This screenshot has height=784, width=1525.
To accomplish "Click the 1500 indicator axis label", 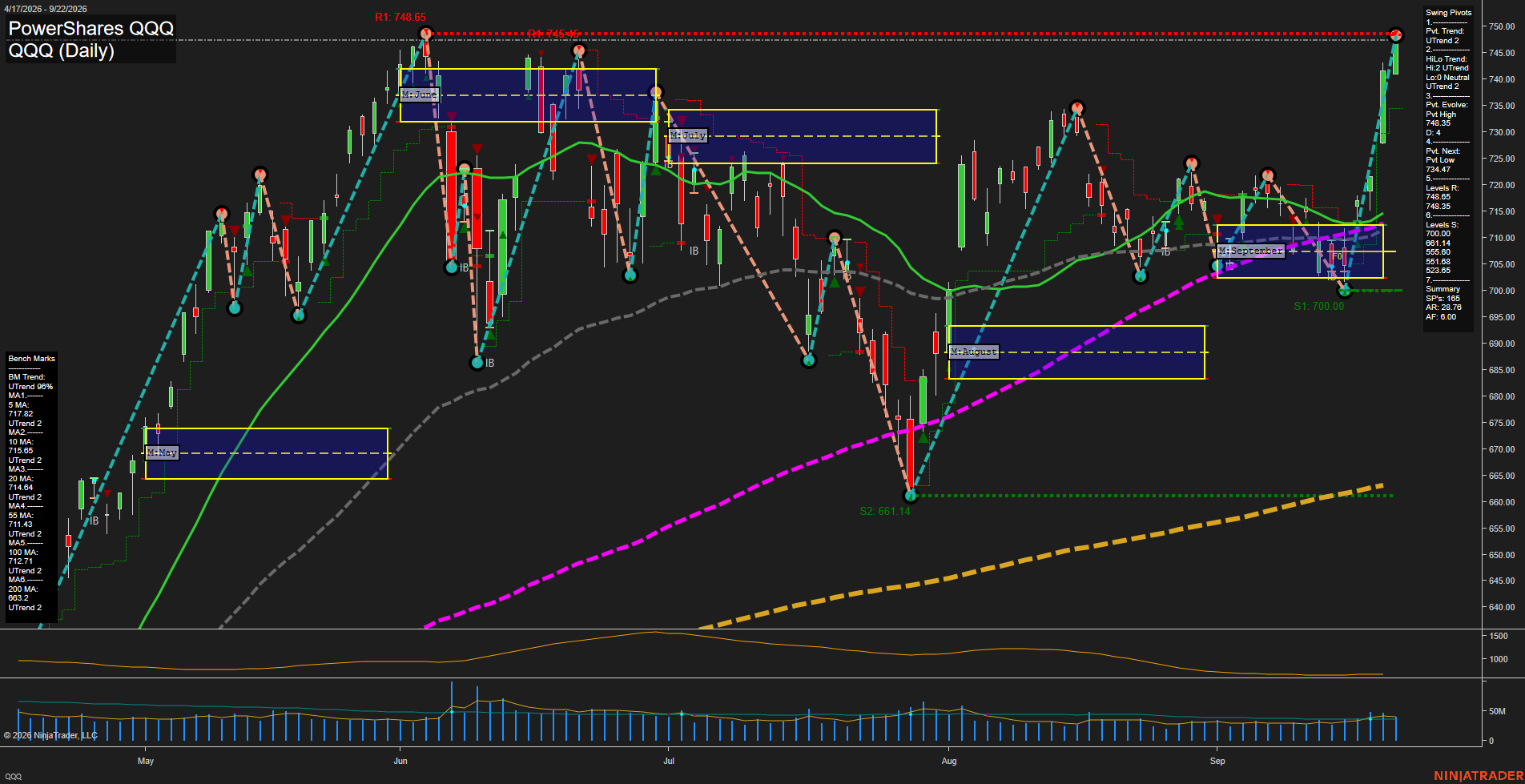I will [x=1499, y=636].
